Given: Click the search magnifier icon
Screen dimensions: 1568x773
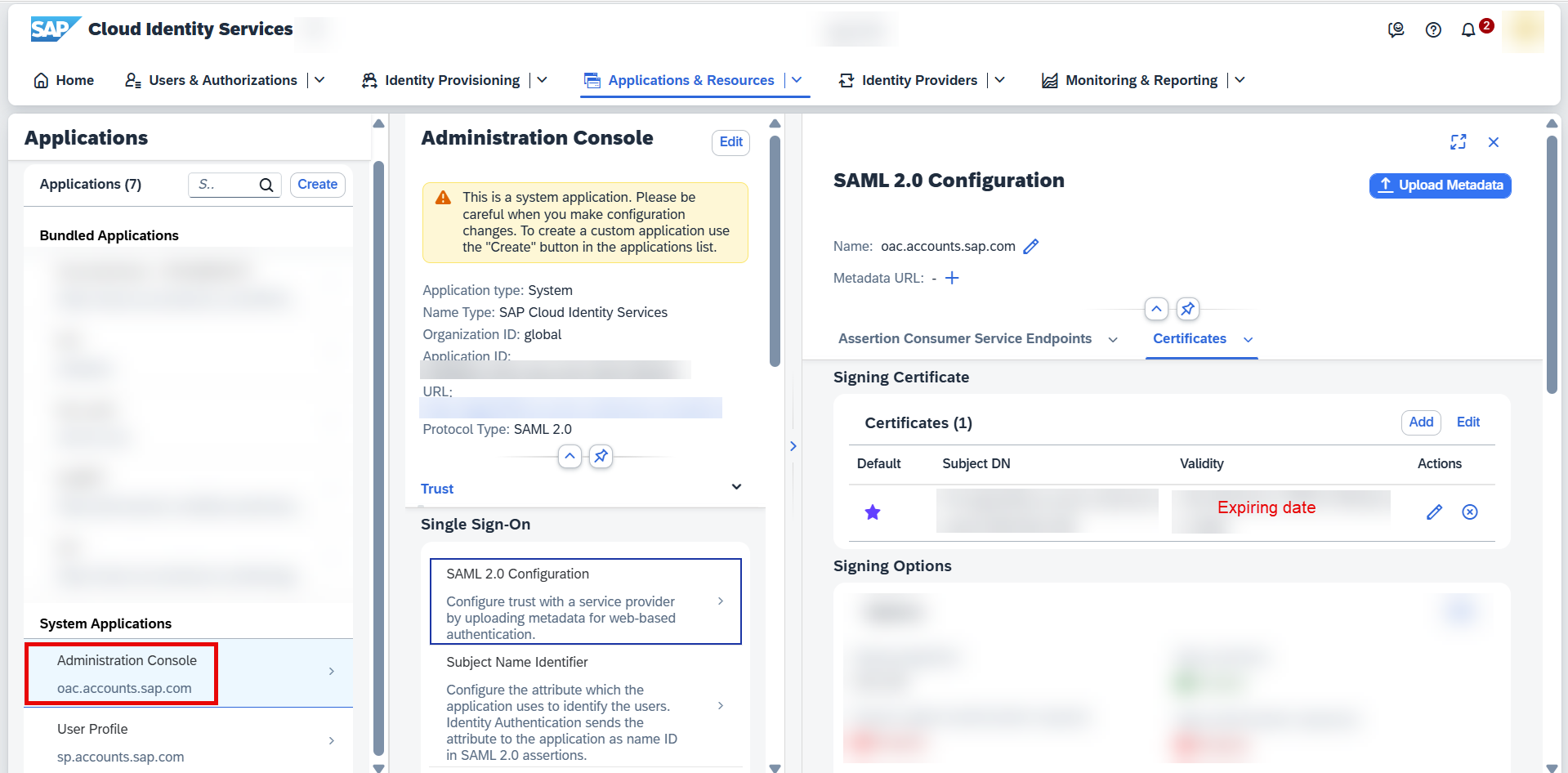Looking at the screenshot, I should (x=266, y=185).
